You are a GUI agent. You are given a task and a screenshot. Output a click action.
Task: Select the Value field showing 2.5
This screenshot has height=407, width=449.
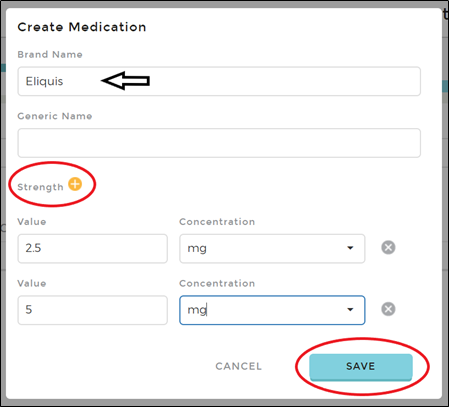coord(92,249)
